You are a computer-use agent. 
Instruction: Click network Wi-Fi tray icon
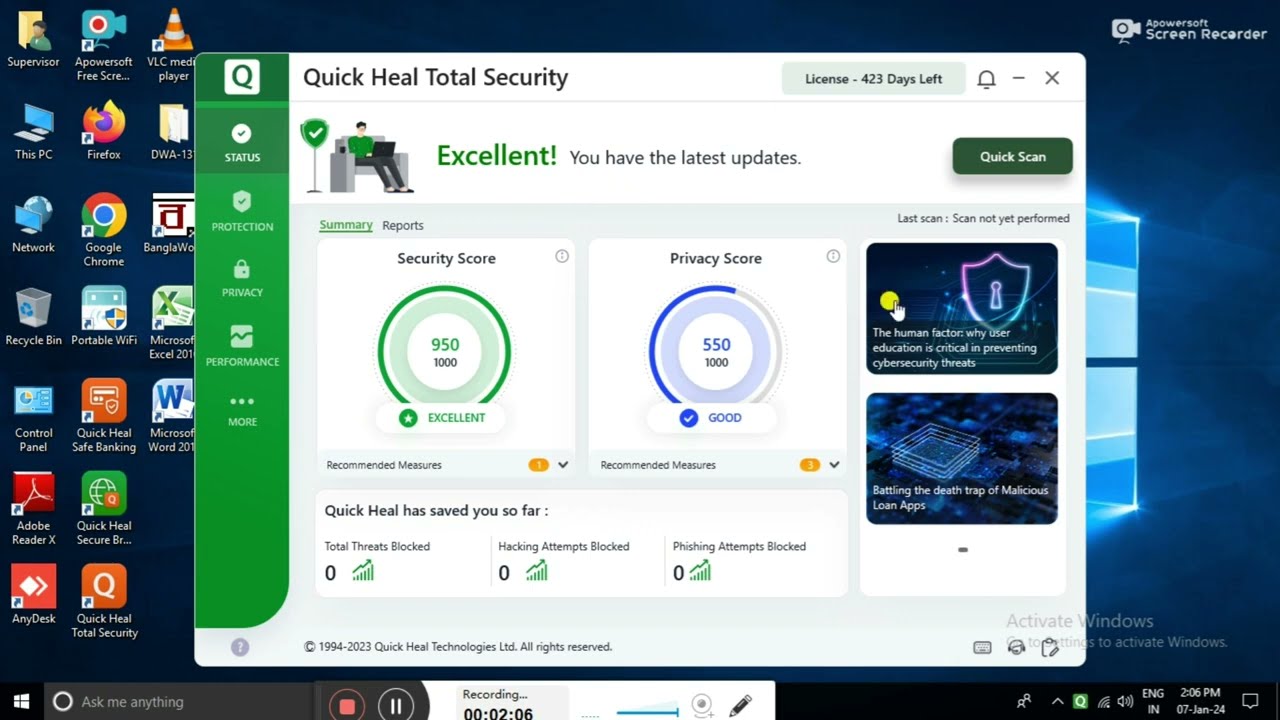tap(1103, 701)
